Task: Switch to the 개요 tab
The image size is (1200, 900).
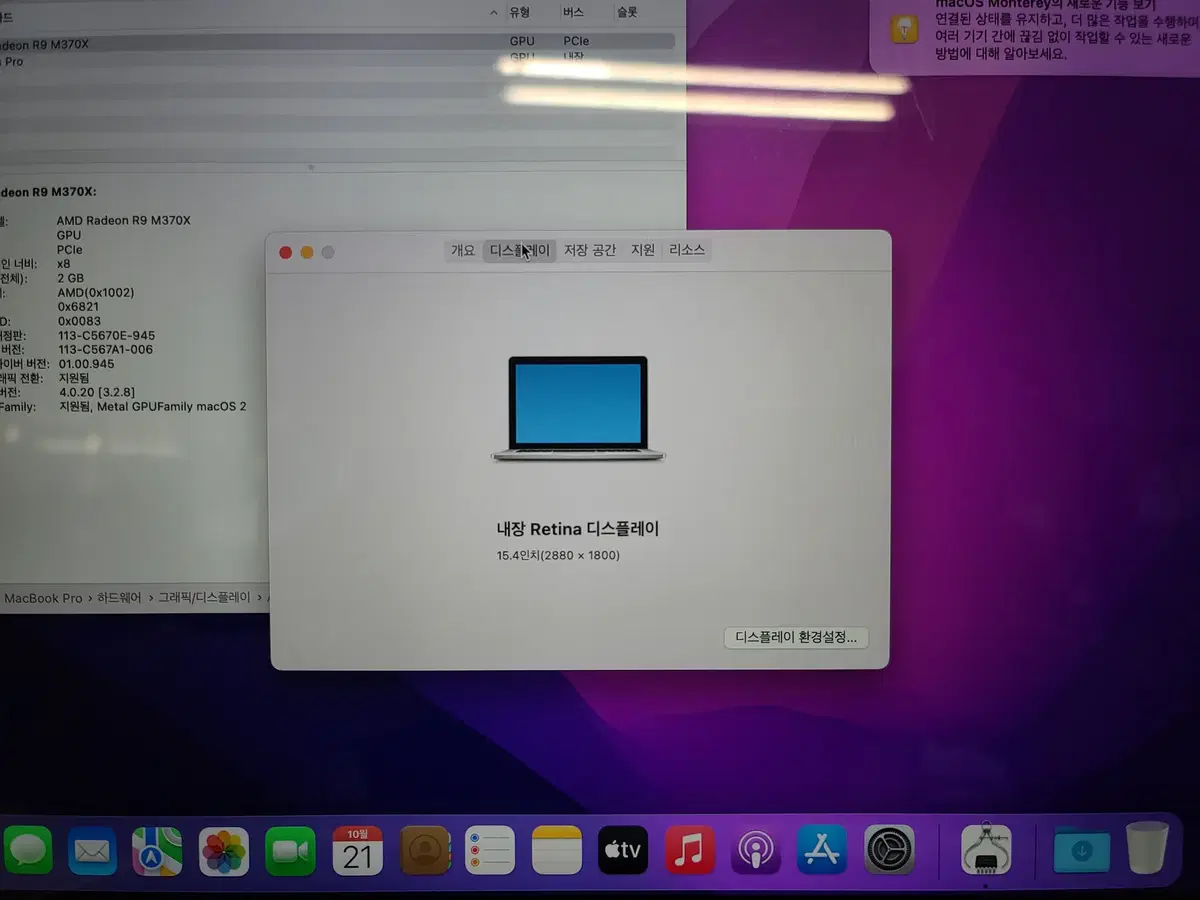Action: coord(463,250)
